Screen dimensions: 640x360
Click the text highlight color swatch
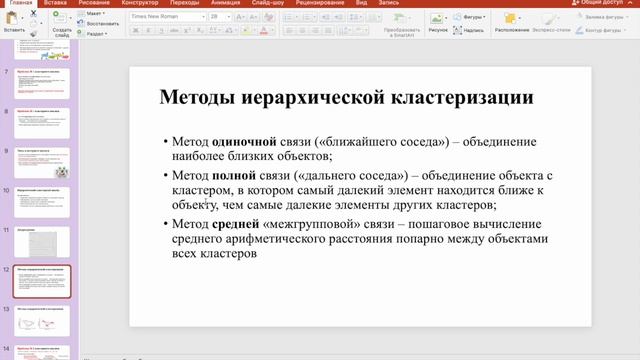click(x=246, y=30)
